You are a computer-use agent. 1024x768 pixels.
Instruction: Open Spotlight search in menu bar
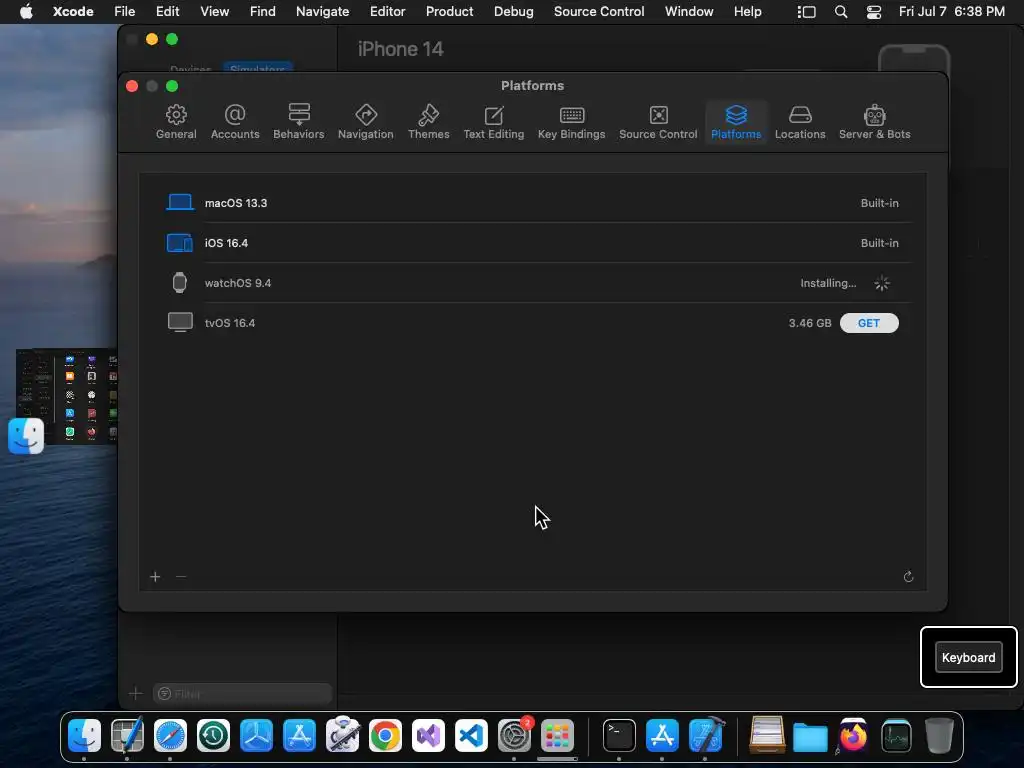[x=841, y=12]
